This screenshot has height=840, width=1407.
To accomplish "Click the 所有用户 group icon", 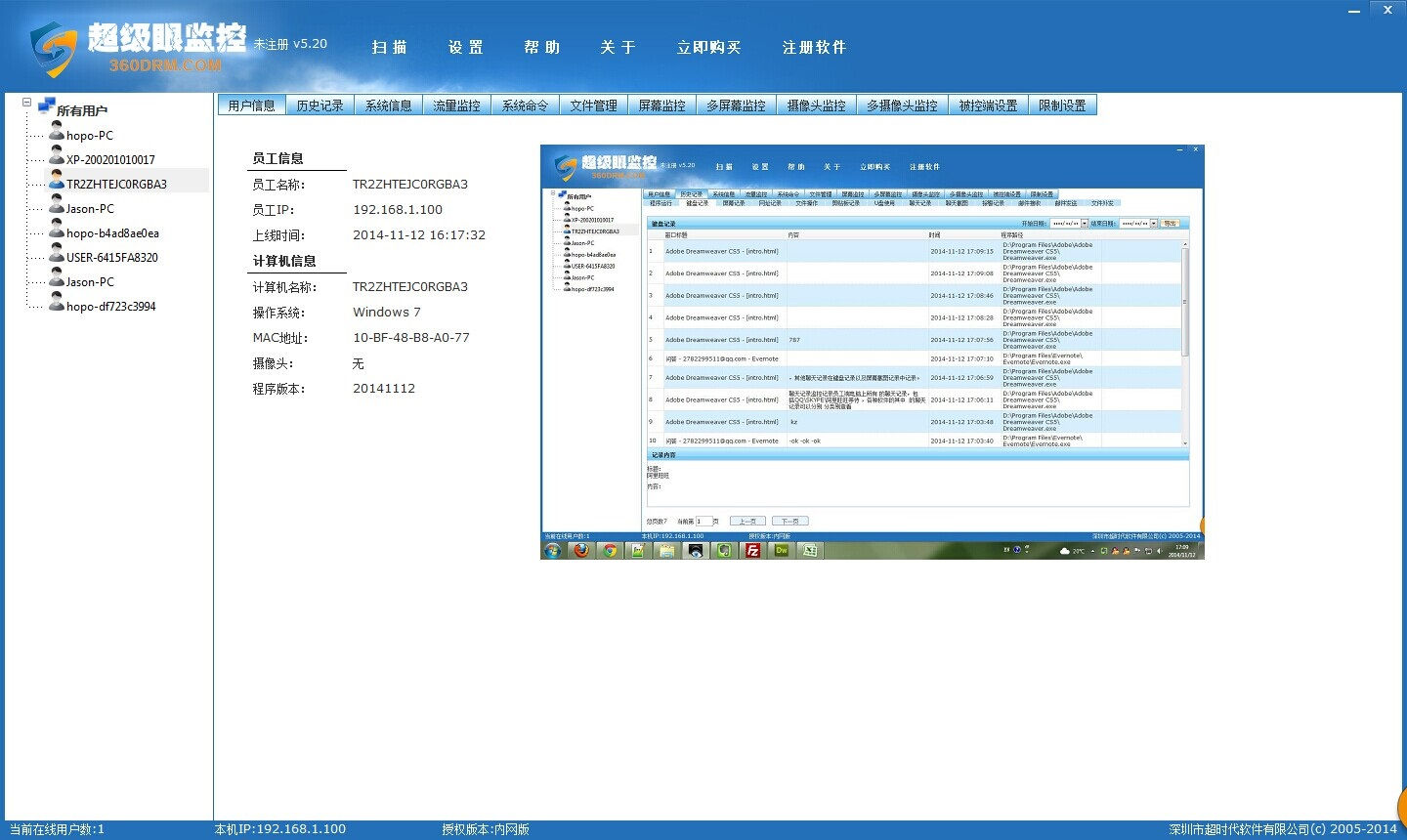I will (46, 107).
